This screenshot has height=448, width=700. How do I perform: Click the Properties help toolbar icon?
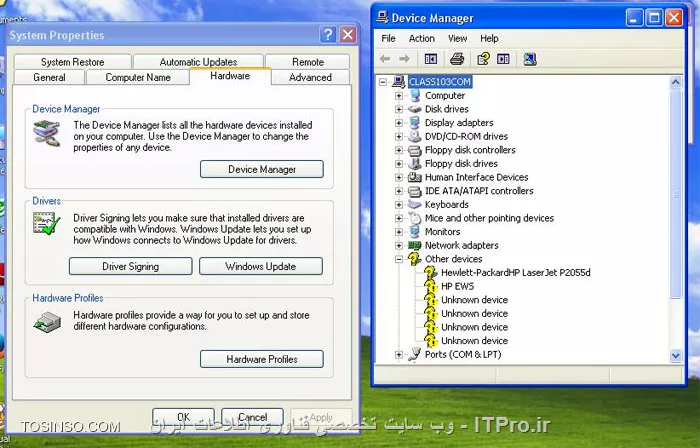[483, 59]
